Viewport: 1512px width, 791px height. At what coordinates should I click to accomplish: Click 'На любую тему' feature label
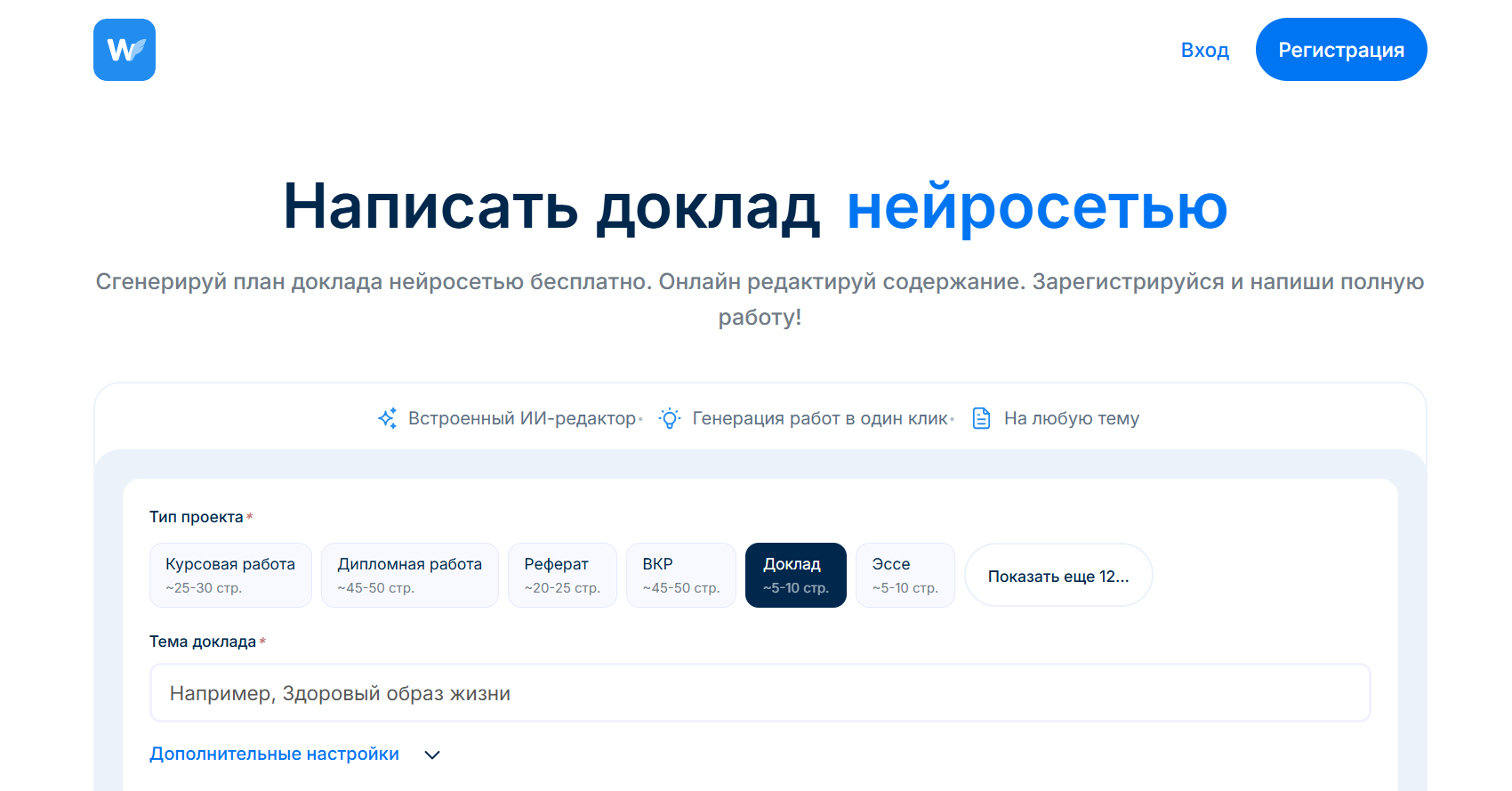(1071, 418)
